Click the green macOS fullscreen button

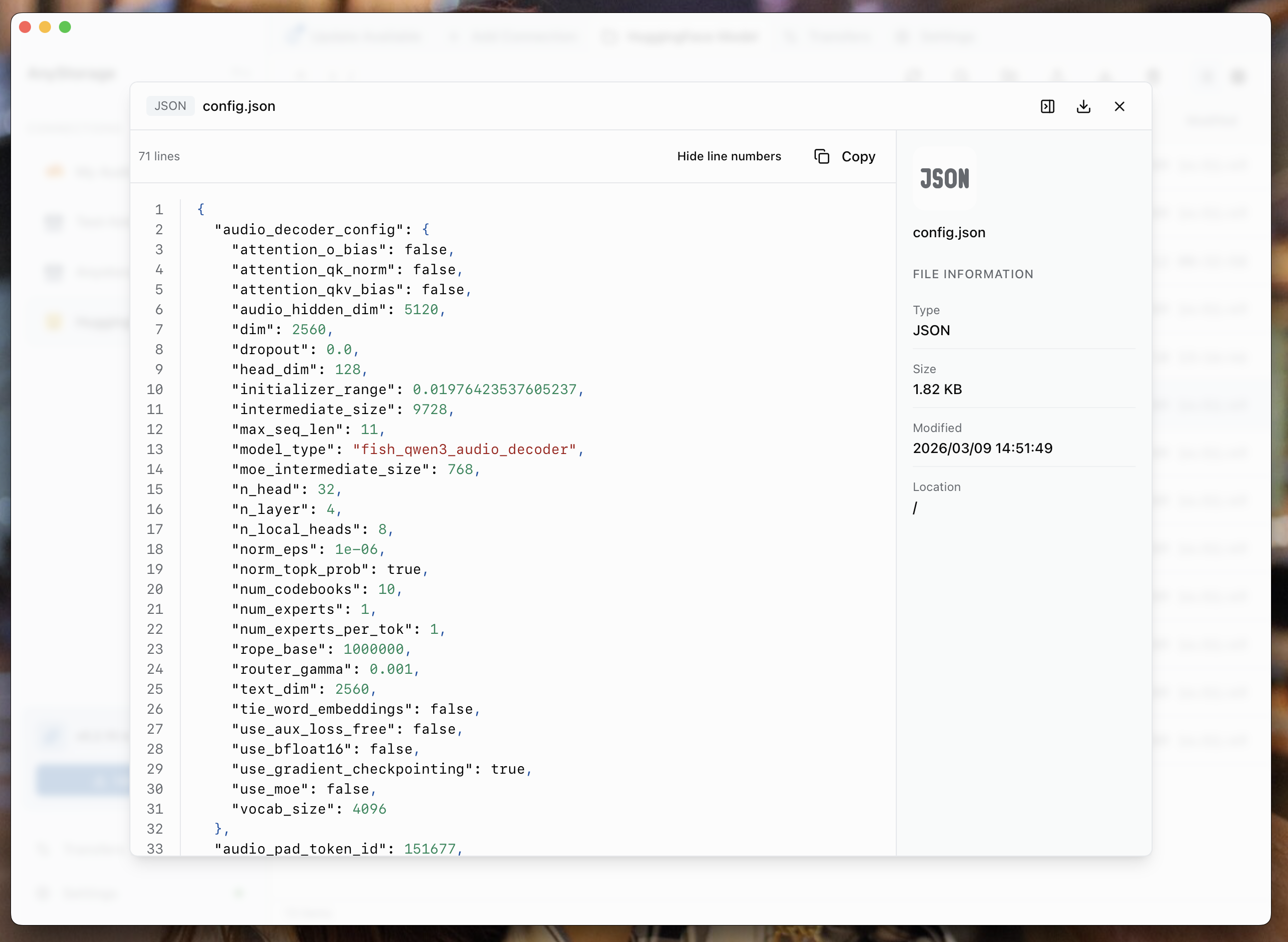[65, 27]
